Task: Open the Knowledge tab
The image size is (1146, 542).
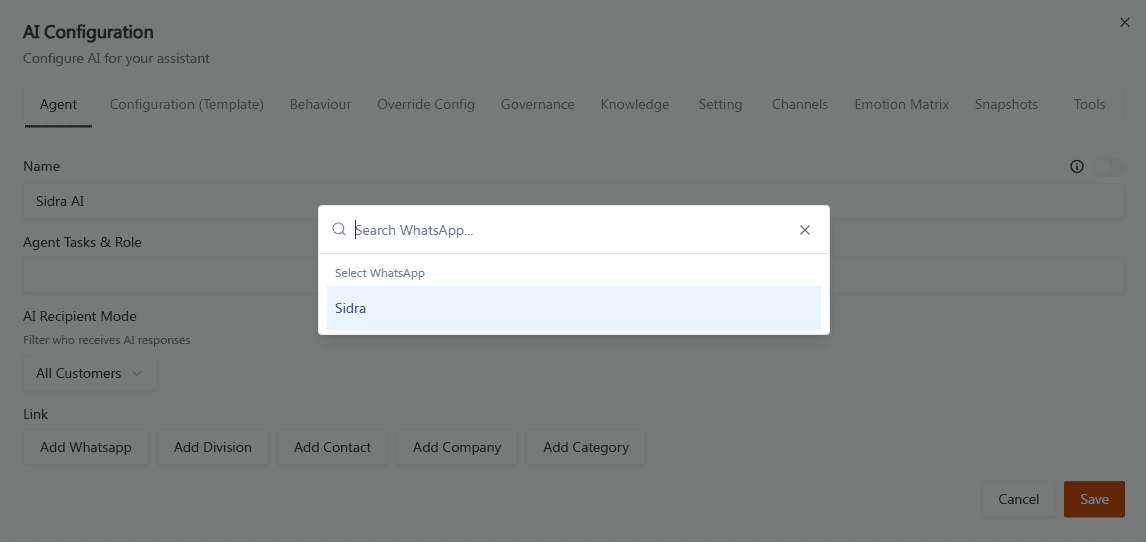Action: click(635, 104)
